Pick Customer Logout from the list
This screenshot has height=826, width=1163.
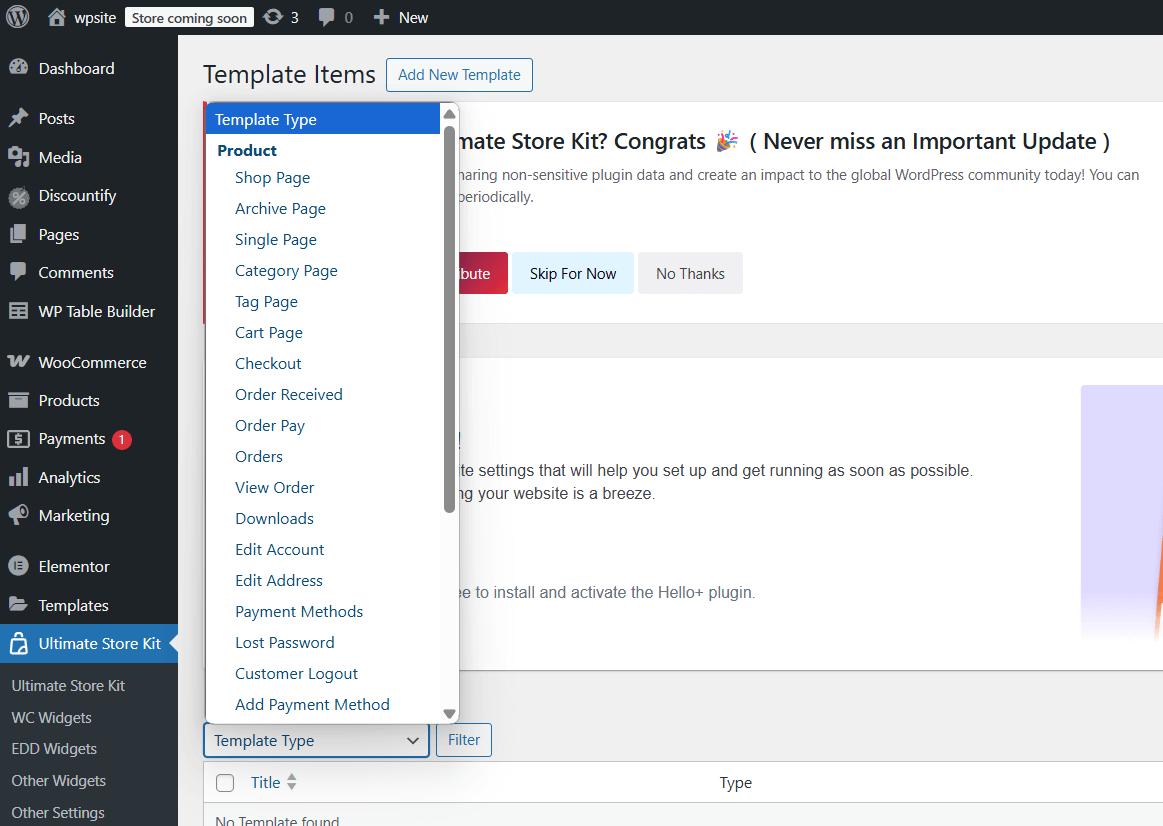297,674
